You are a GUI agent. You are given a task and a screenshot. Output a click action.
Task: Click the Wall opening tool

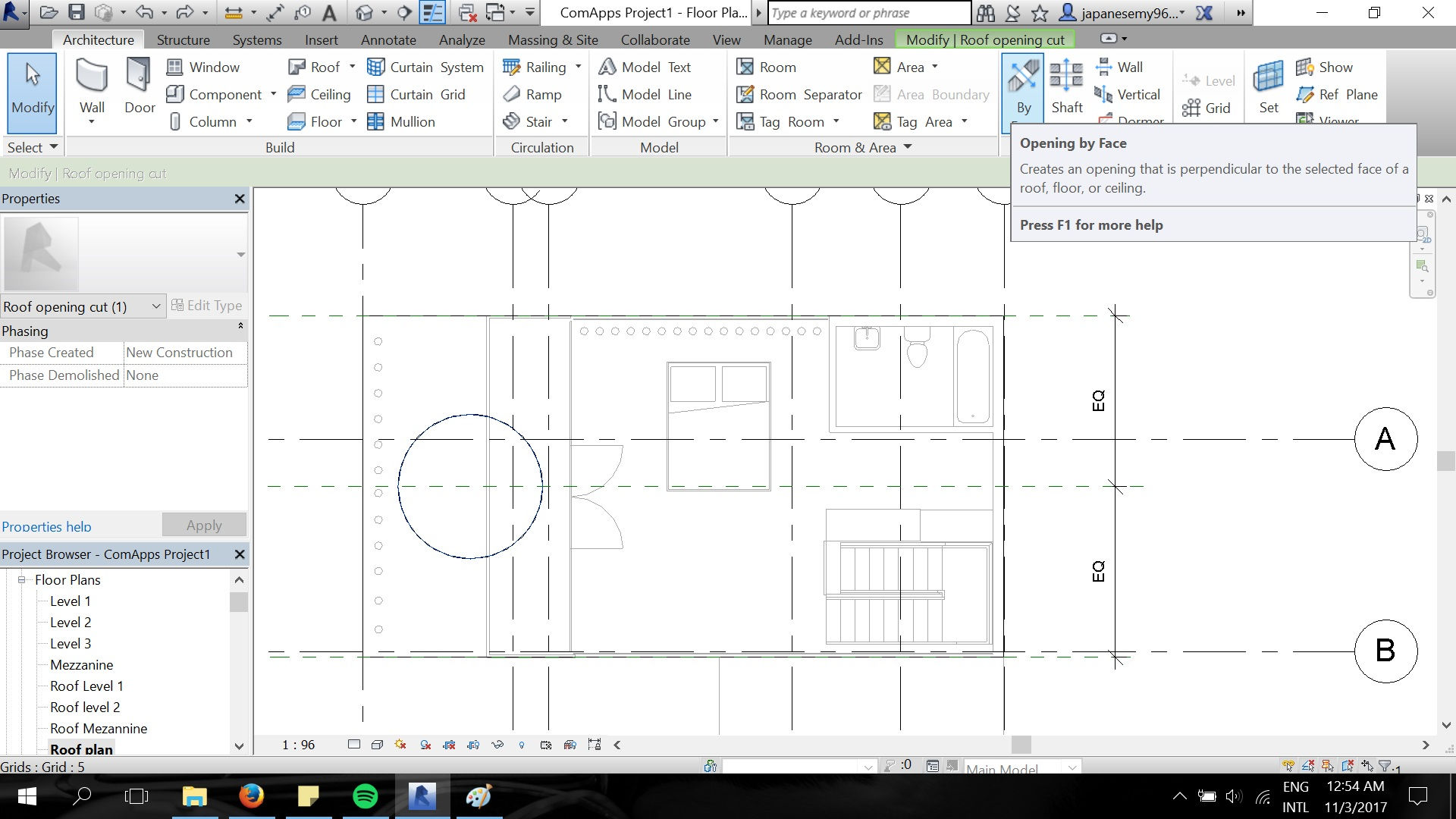tap(1119, 67)
